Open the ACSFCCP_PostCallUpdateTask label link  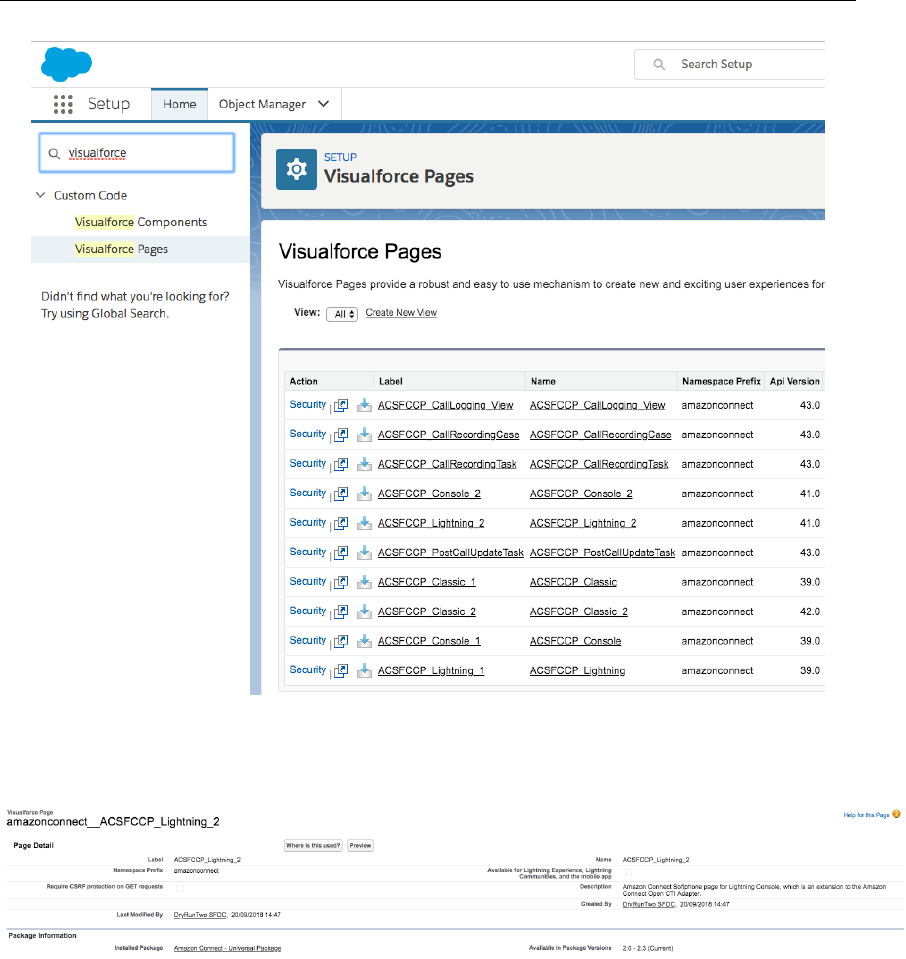click(x=451, y=552)
